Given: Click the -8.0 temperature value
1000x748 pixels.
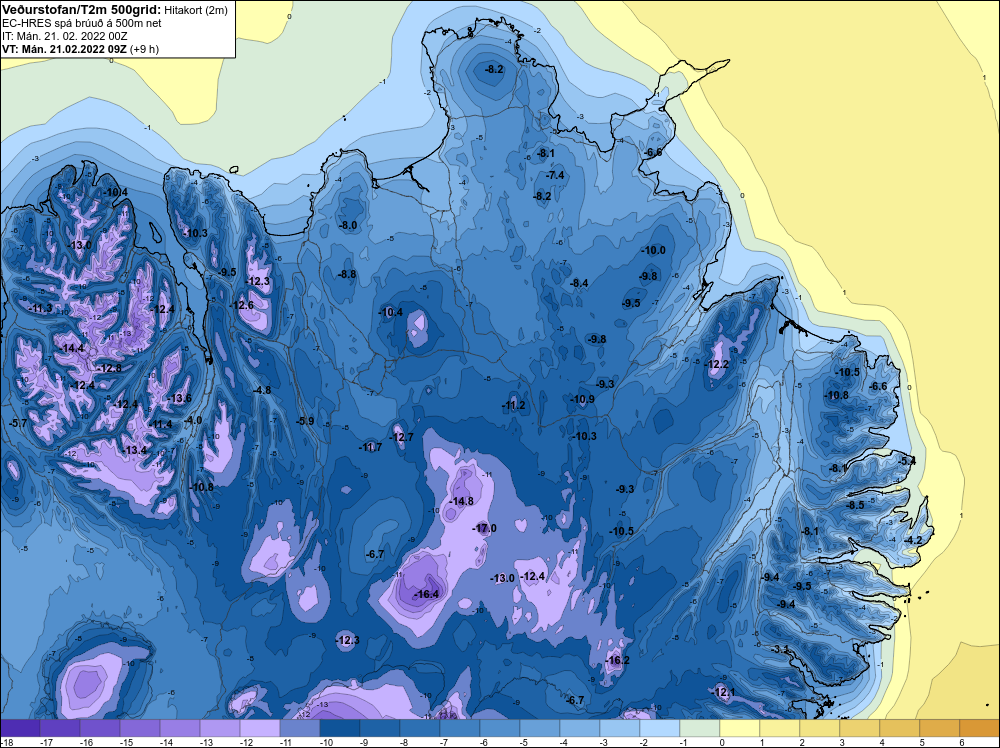Looking at the screenshot, I should (348, 225).
